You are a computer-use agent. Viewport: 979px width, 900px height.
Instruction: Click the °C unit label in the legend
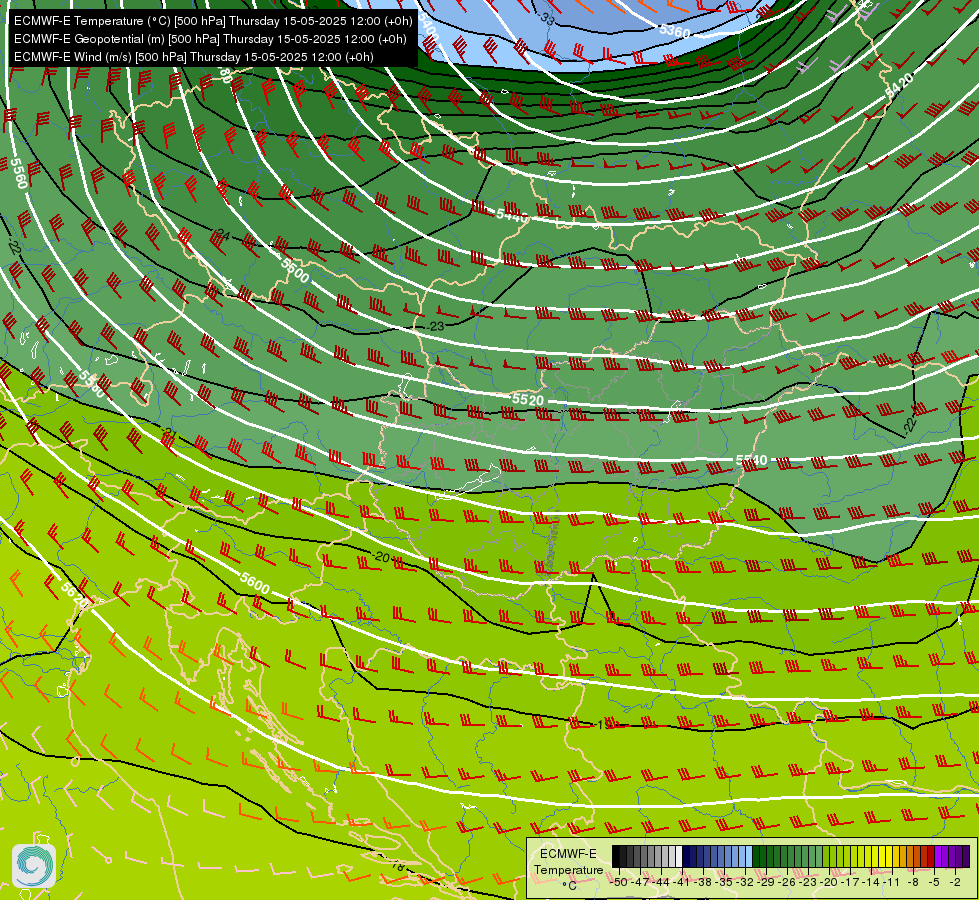pyautogui.click(x=569, y=886)
